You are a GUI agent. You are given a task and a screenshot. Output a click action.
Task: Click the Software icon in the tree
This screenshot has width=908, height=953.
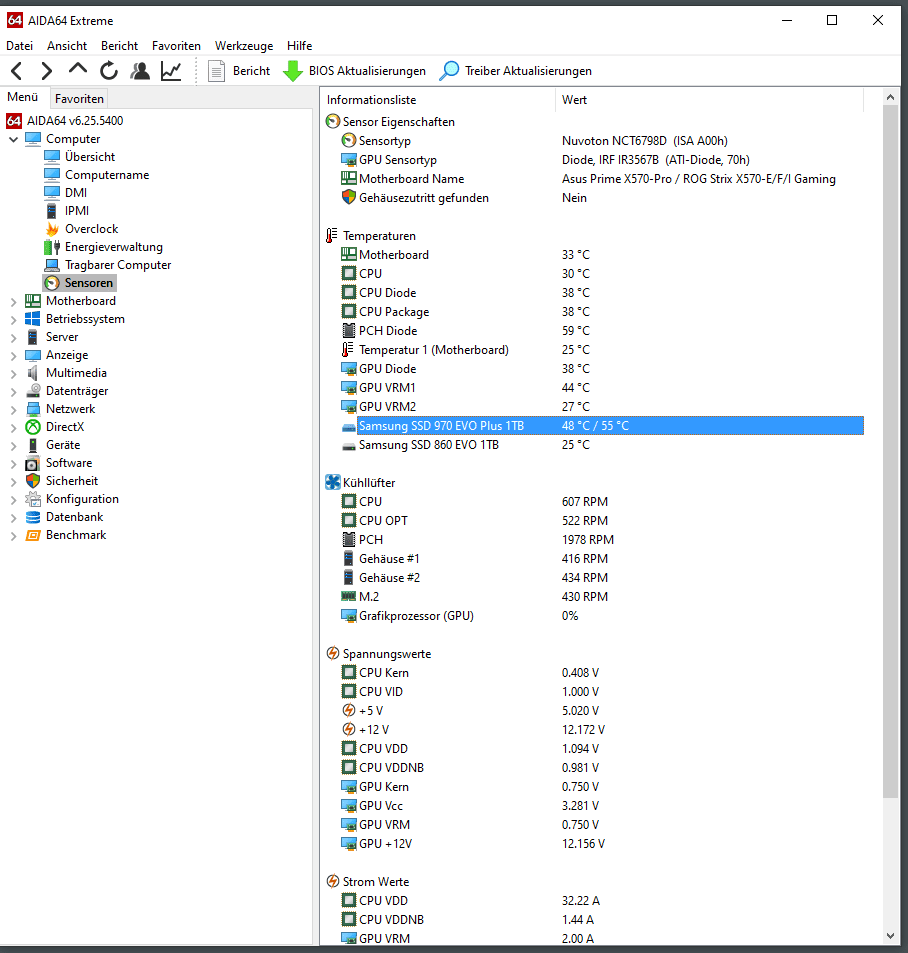click(x=33, y=463)
